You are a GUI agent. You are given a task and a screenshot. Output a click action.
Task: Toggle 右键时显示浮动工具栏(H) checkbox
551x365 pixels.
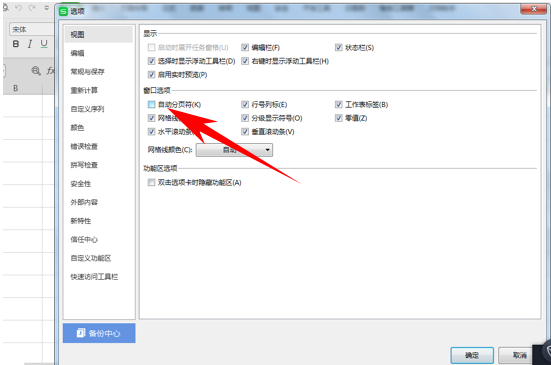coord(245,61)
